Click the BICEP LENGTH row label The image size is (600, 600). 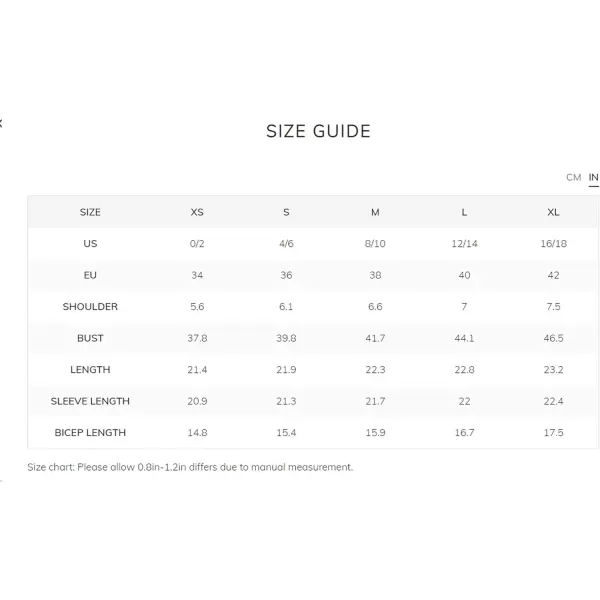90,432
